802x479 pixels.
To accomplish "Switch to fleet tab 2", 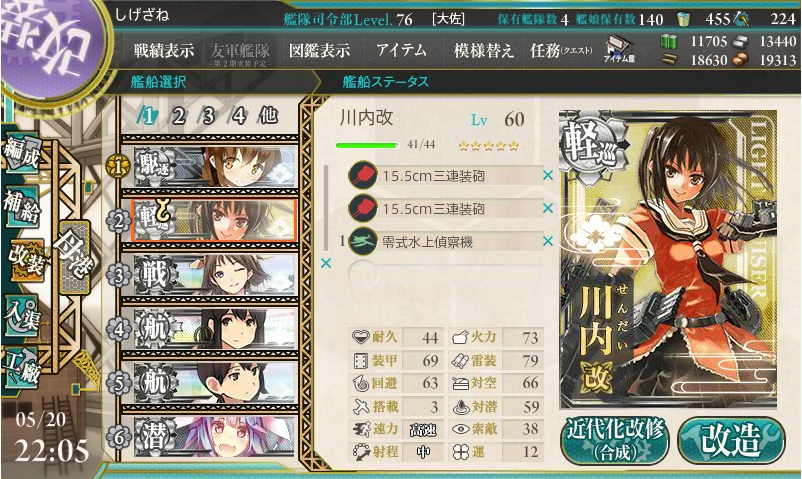I will pos(178,117).
